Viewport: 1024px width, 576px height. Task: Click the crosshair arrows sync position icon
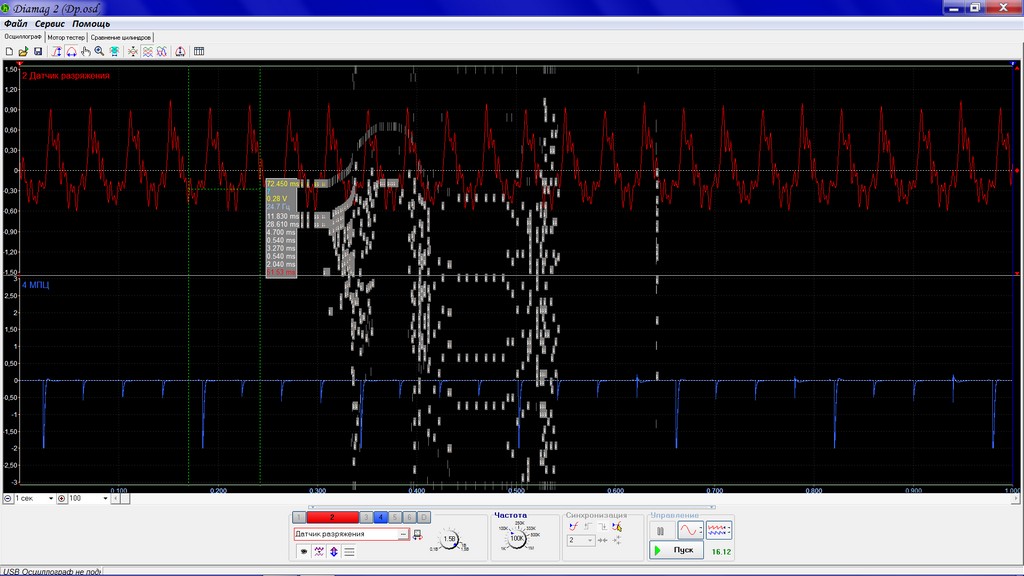coord(617,541)
